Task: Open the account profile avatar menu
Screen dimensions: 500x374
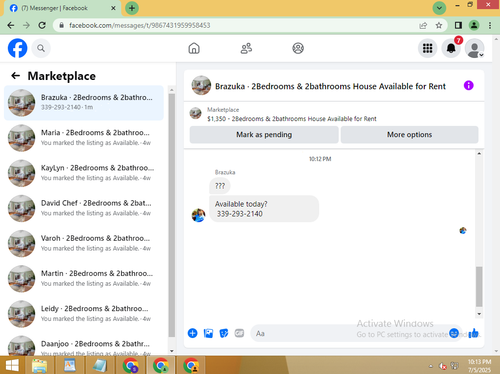Action: pos(475,48)
